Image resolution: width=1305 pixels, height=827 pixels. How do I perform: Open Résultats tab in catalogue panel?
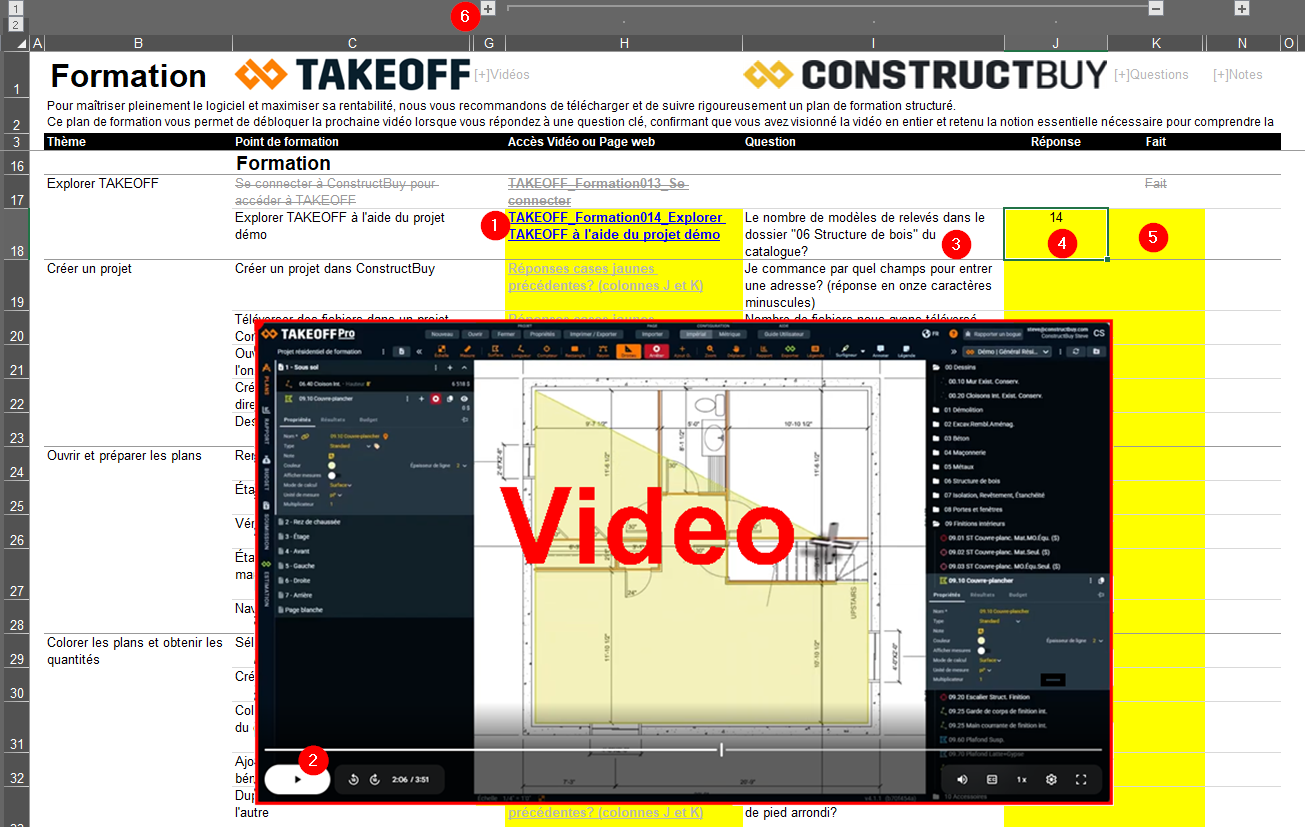pos(982,595)
